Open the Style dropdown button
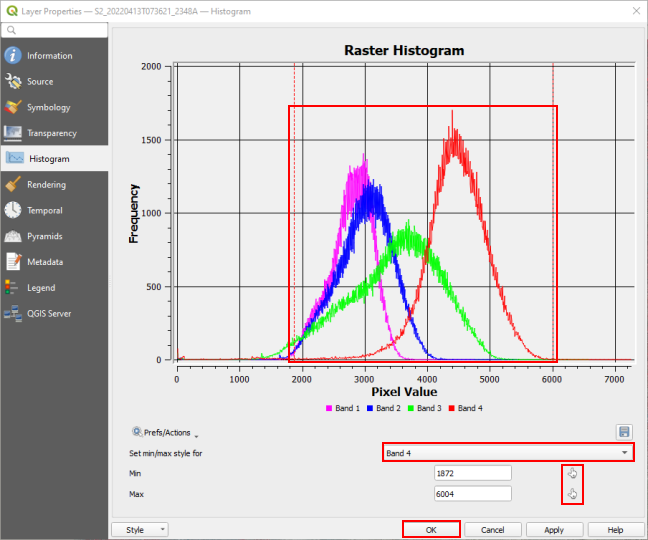 [x=140, y=529]
